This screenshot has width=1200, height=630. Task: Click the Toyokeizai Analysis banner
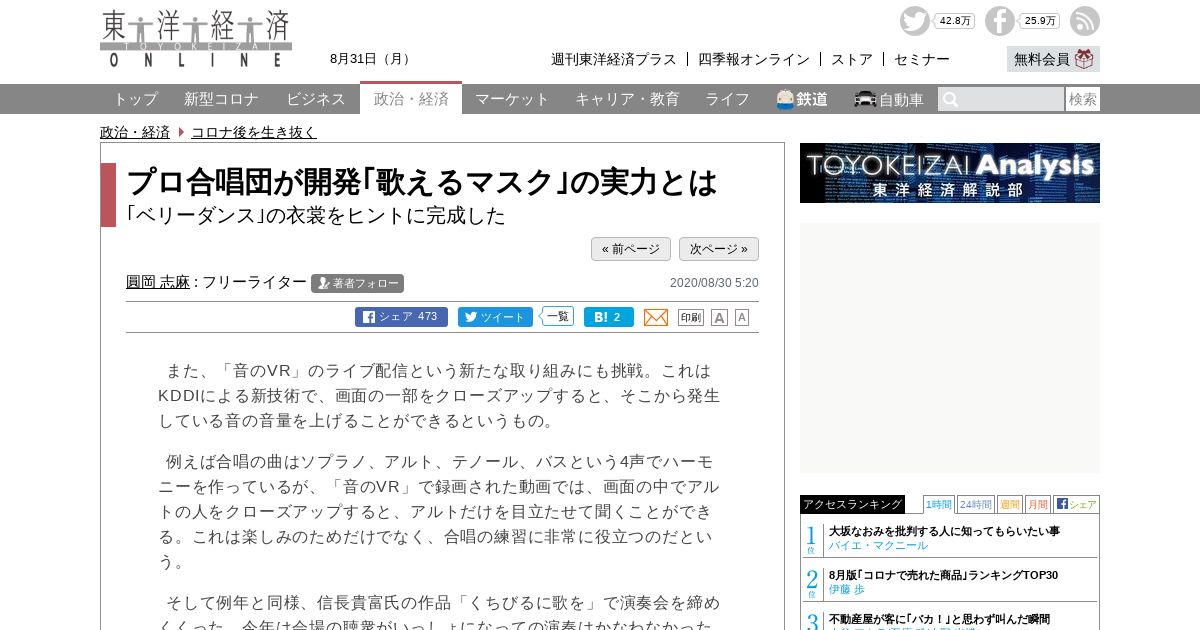coord(950,173)
